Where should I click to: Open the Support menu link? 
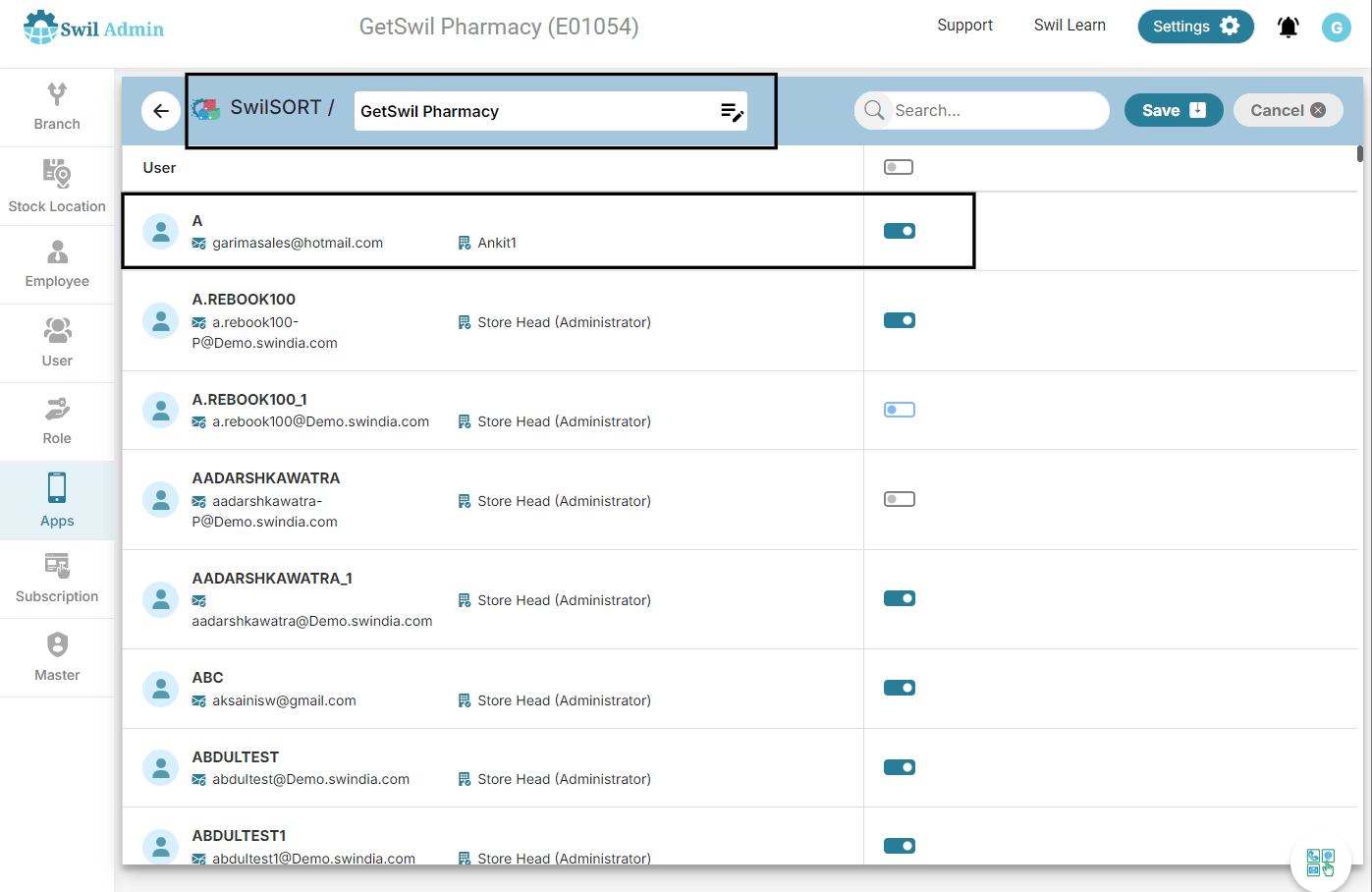pyautogui.click(x=964, y=26)
